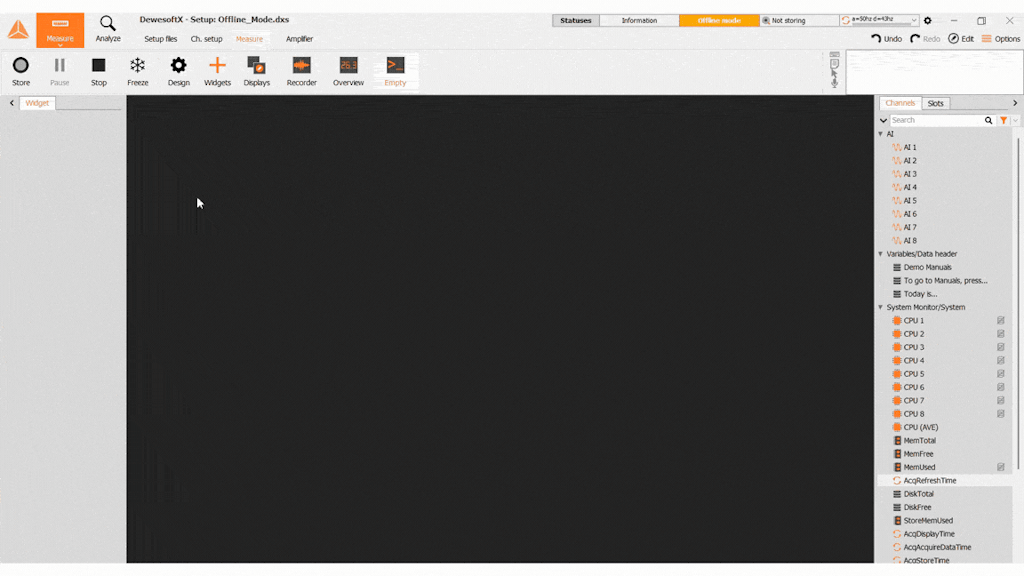
Task: Open the Recorder display
Action: [x=302, y=71]
